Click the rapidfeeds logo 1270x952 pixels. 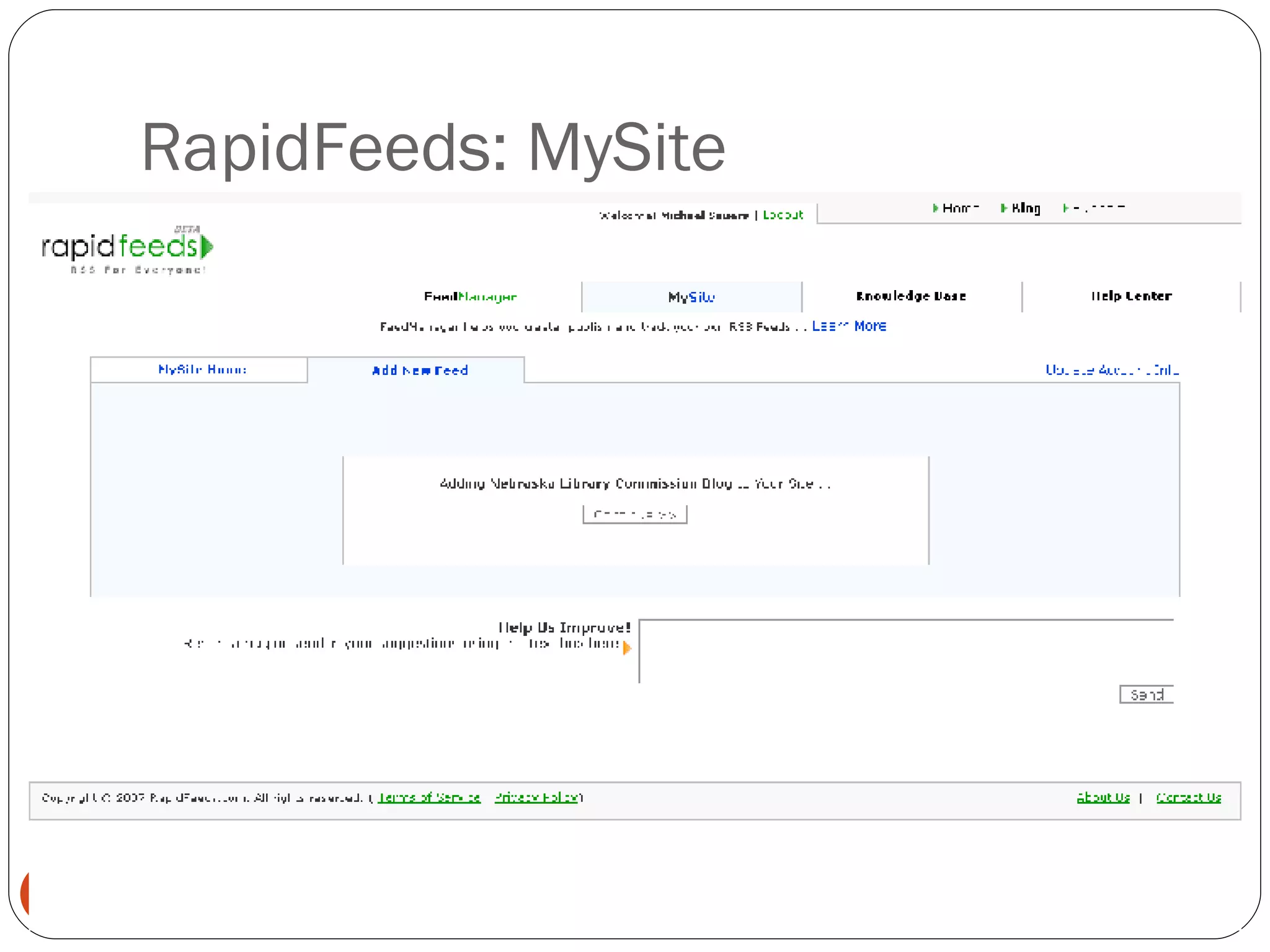(x=127, y=249)
